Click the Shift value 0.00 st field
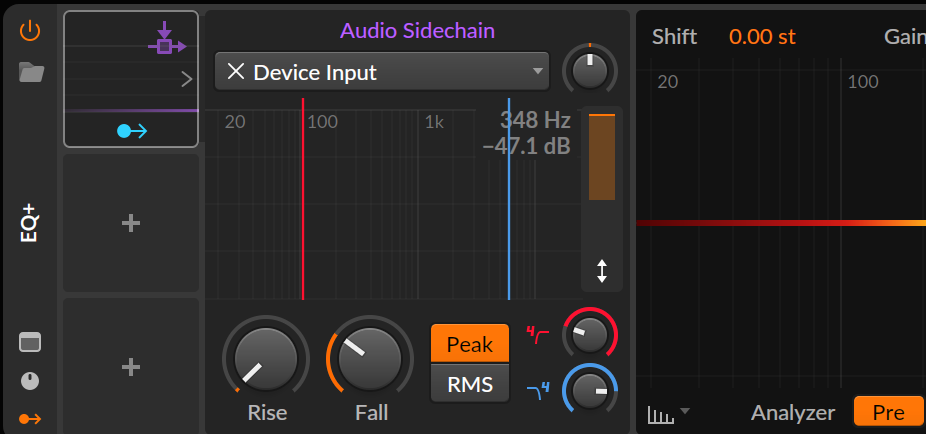This screenshot has height=434, width=926. tap(762, 37)
